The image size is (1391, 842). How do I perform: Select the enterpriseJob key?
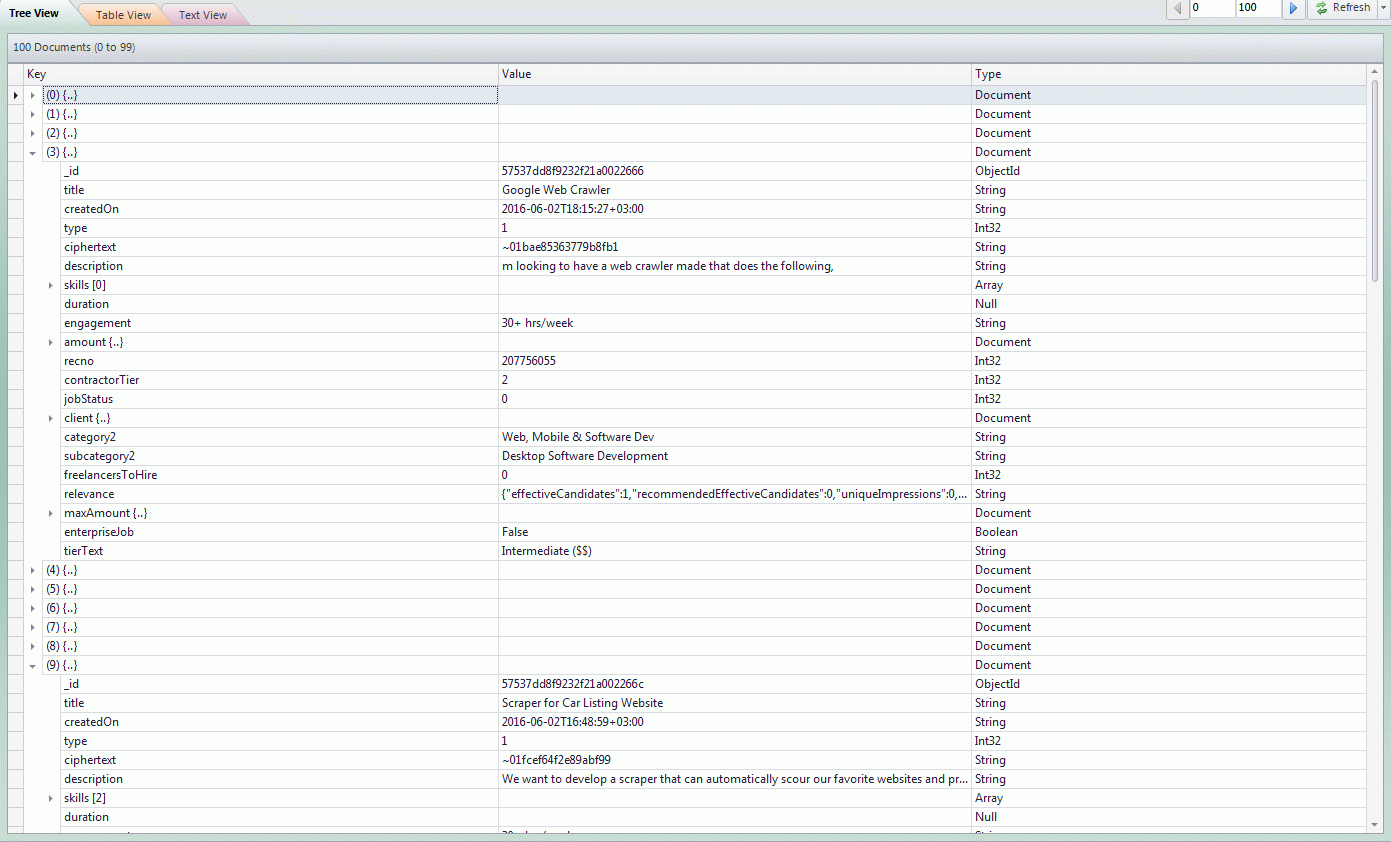[x=99, y=532]
